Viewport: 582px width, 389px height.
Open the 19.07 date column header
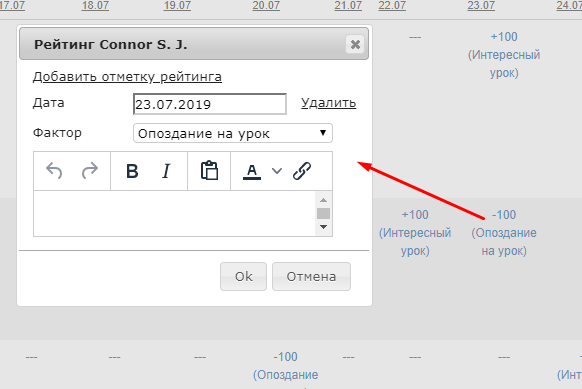tap(177, 6)
